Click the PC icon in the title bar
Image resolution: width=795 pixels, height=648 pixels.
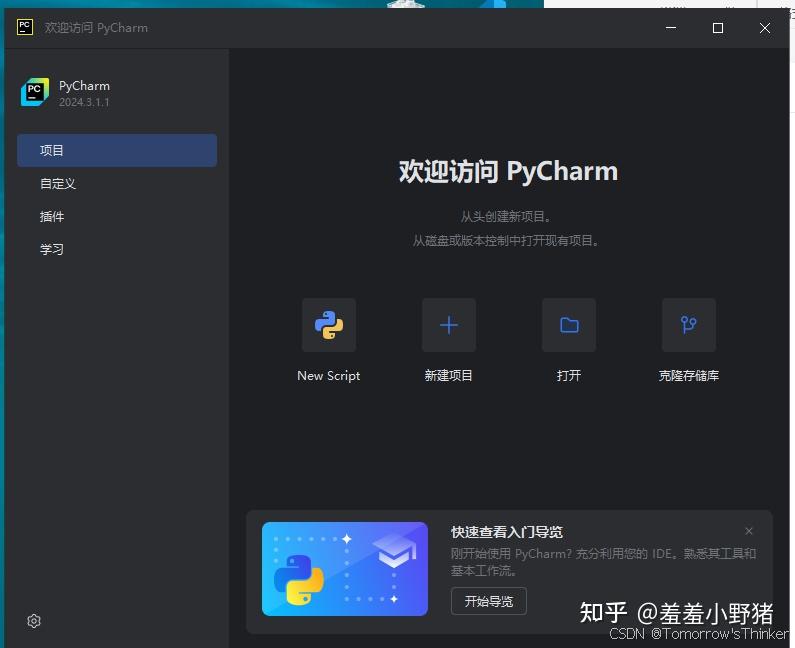coord(25,27)
